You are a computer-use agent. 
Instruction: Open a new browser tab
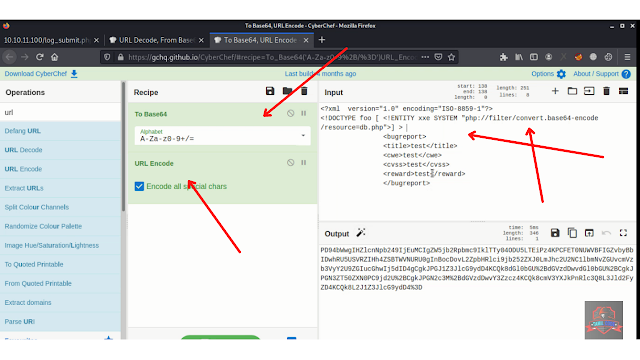click(322, 40)
